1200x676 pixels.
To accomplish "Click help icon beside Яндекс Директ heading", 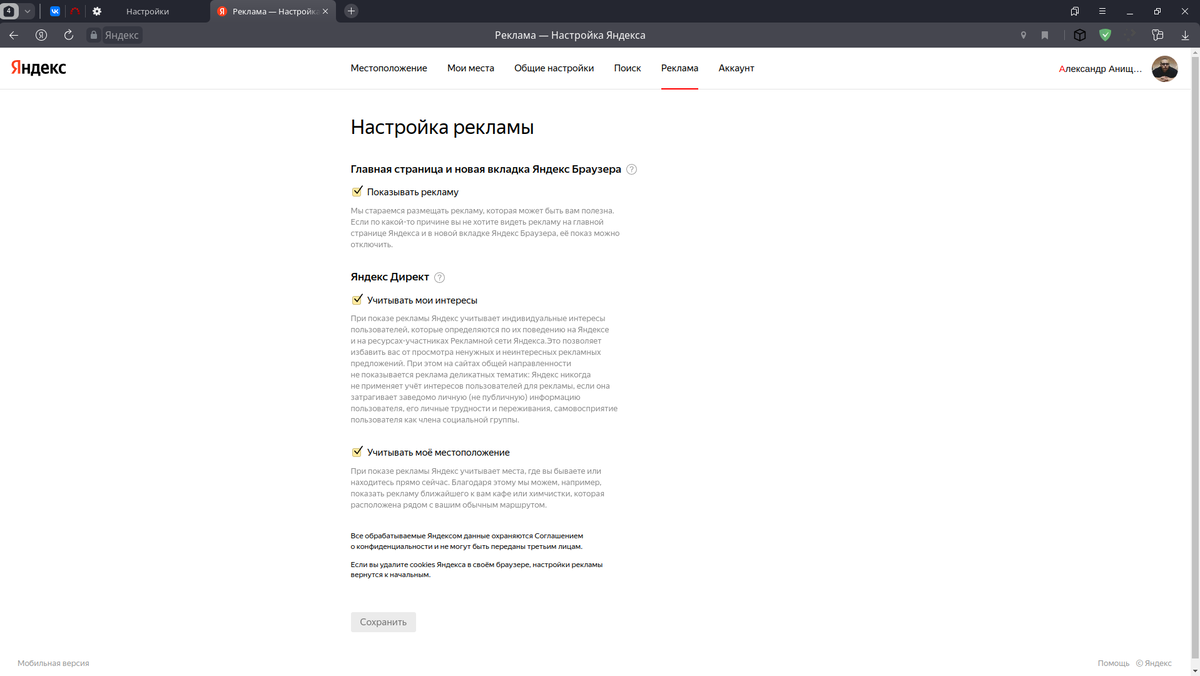I will (x=439, y=277).
